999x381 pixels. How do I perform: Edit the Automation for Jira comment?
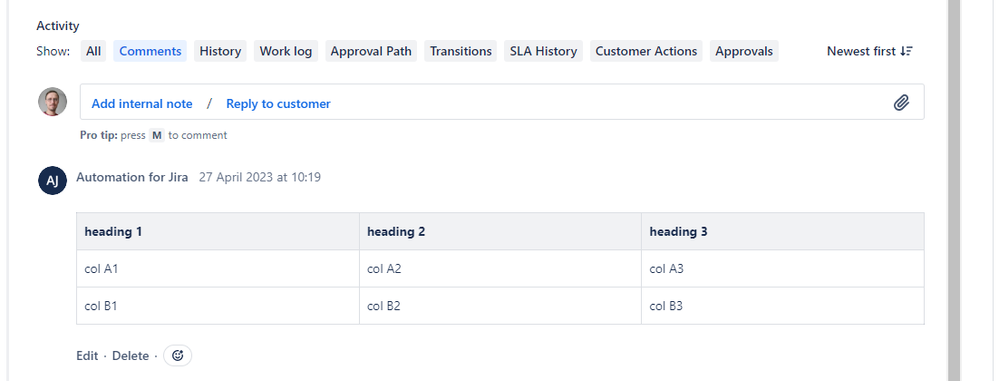click(87, 356)
